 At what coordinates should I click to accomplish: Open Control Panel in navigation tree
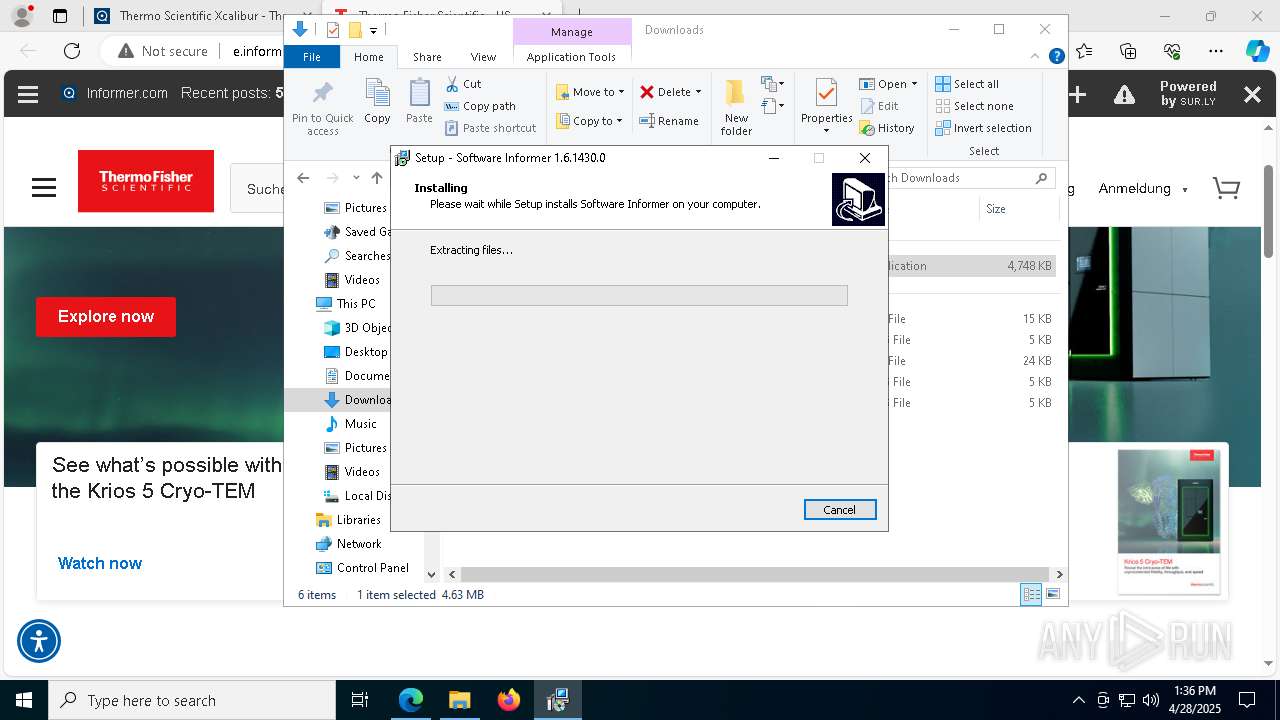pos(362,568)
